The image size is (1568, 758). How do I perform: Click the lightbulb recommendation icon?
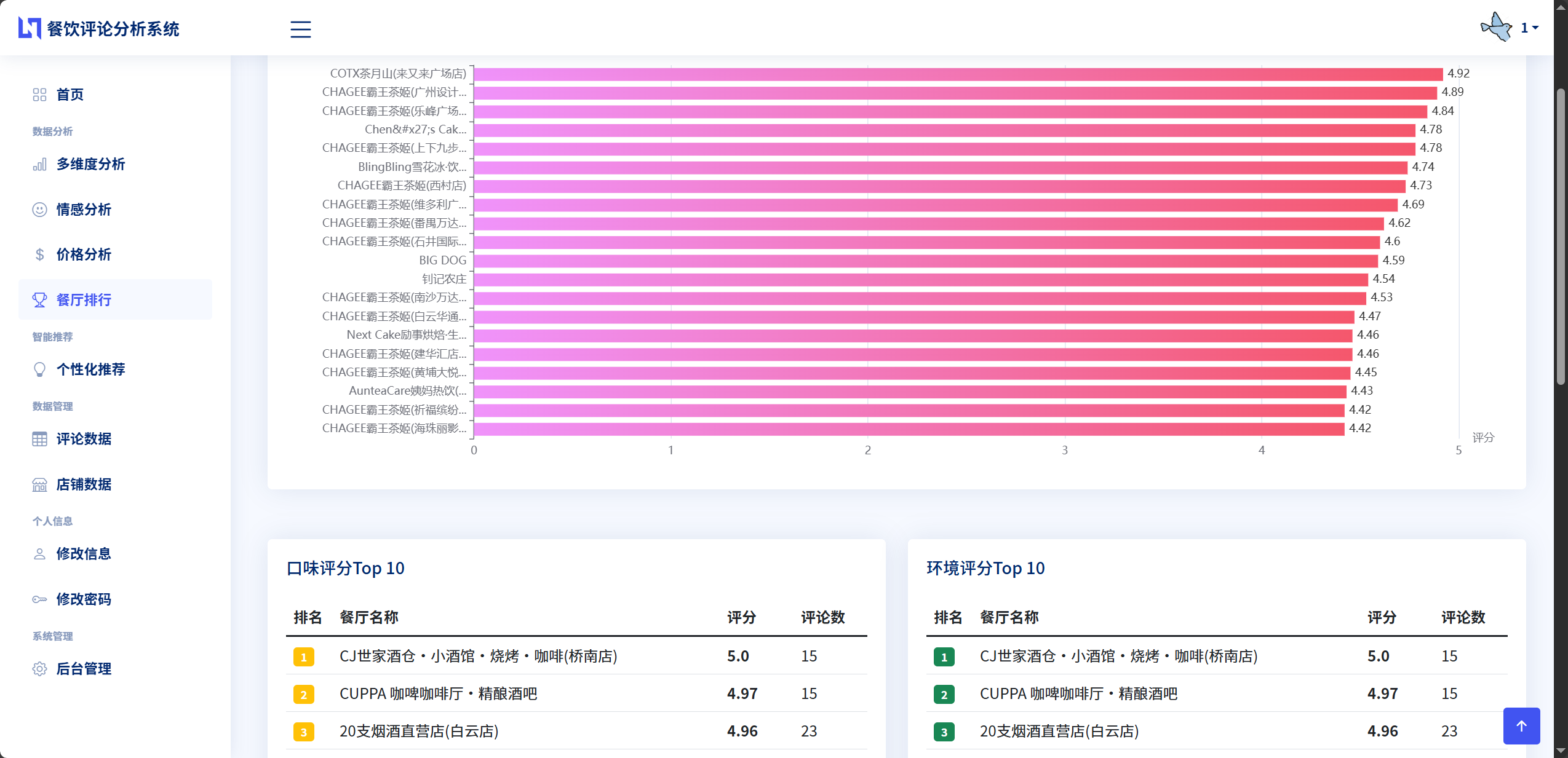click(x=39, y=369)
